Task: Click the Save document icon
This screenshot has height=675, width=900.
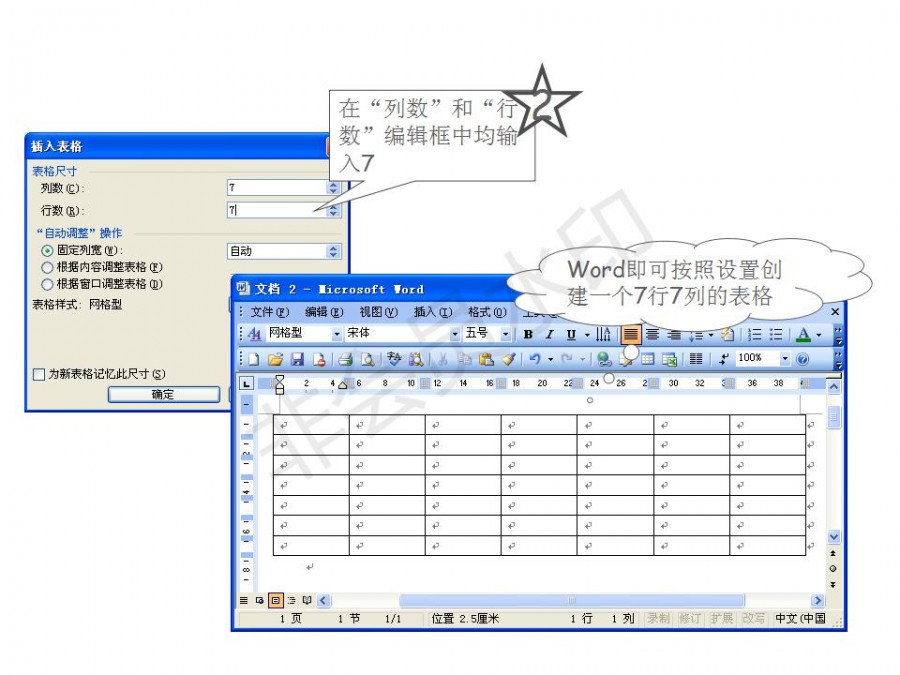Action: pos(296,359)
